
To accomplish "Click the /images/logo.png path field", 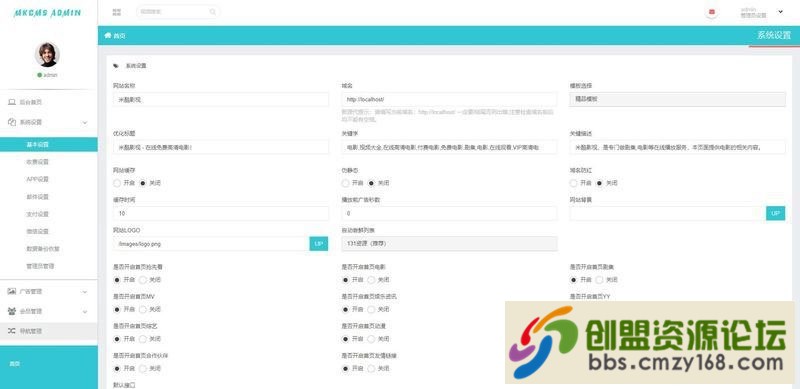I will pos(211,244).
